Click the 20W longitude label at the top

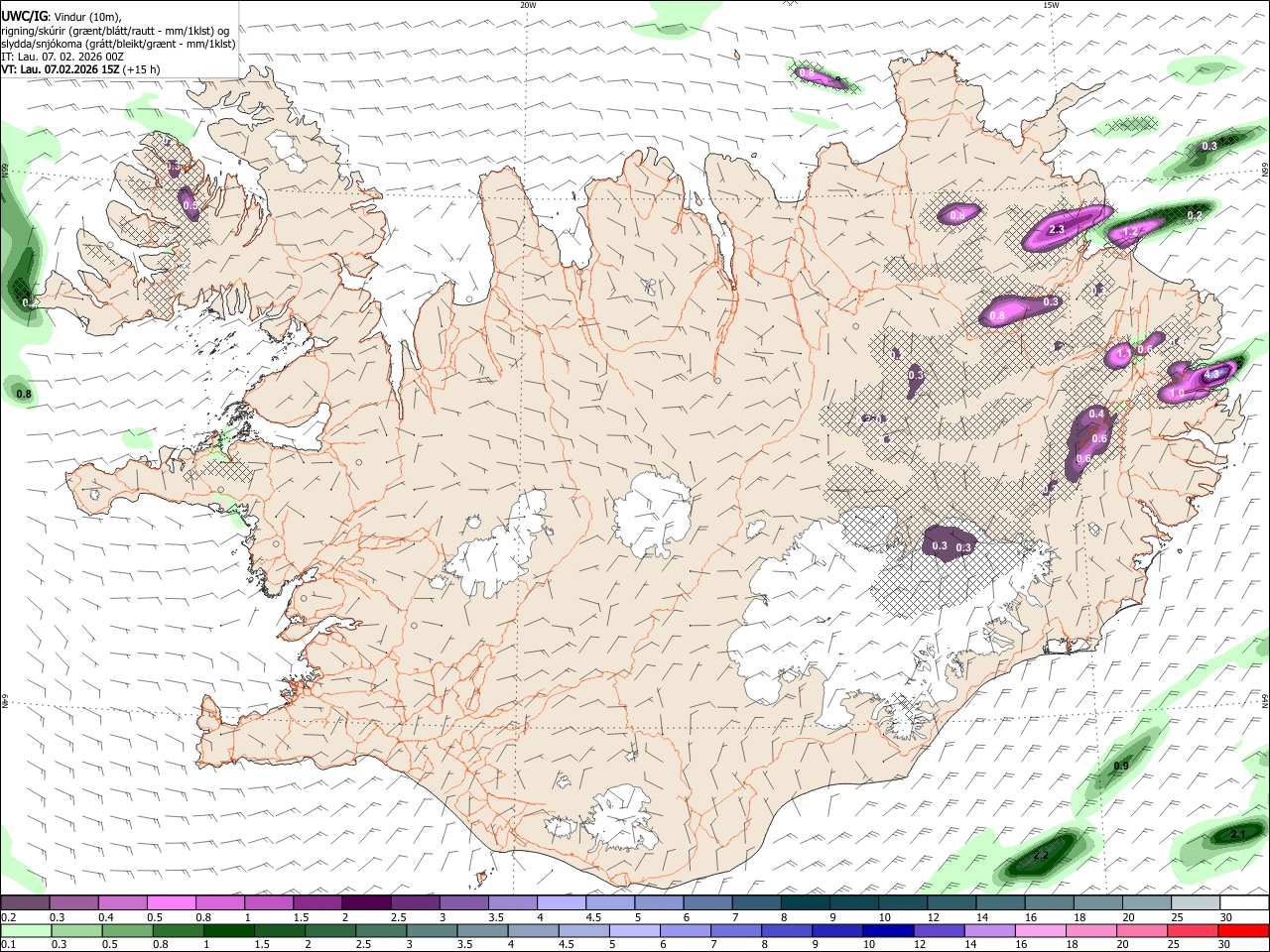click(528, 5)
